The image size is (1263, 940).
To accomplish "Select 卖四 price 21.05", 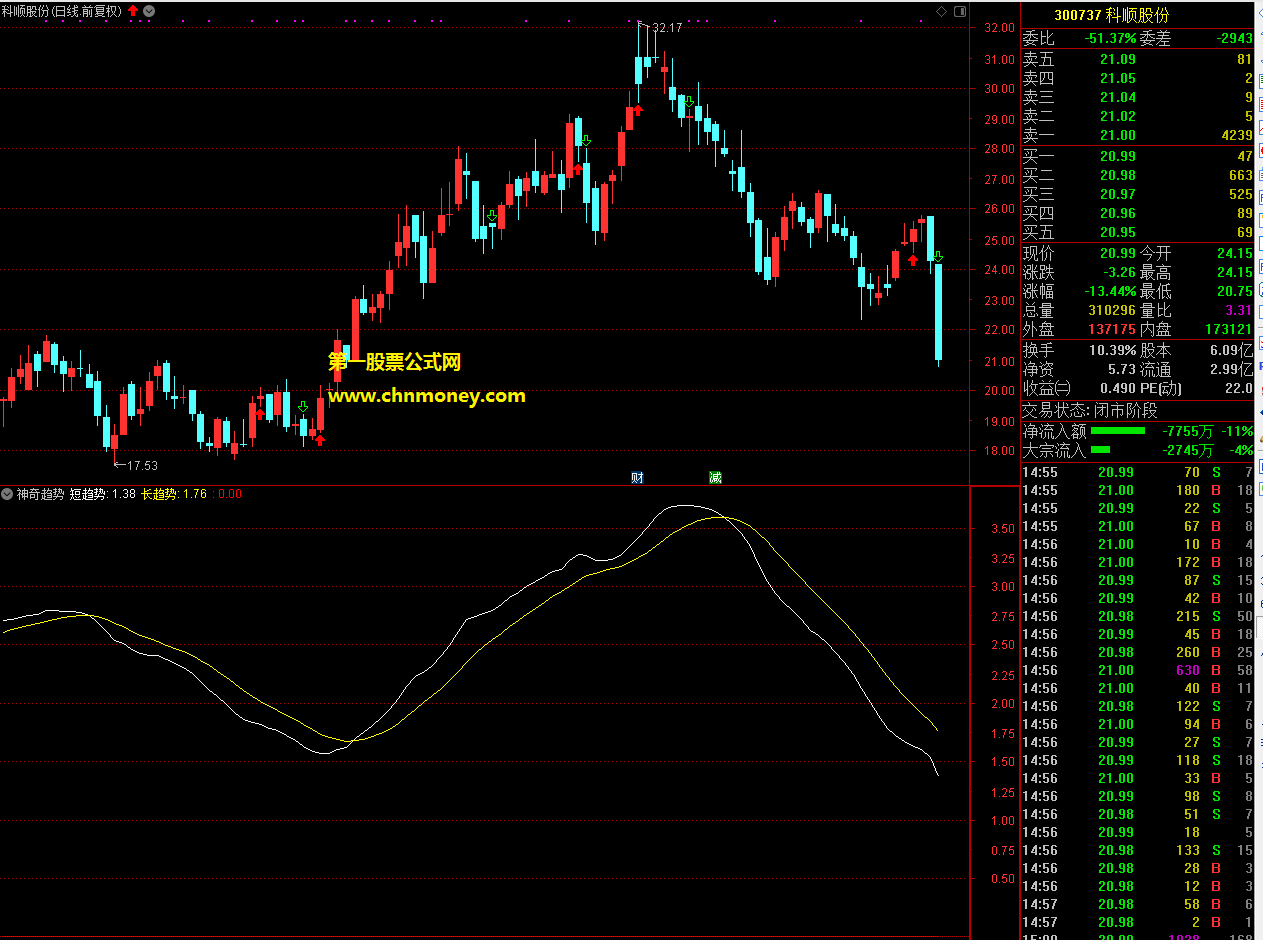I will click(1118, 78).
